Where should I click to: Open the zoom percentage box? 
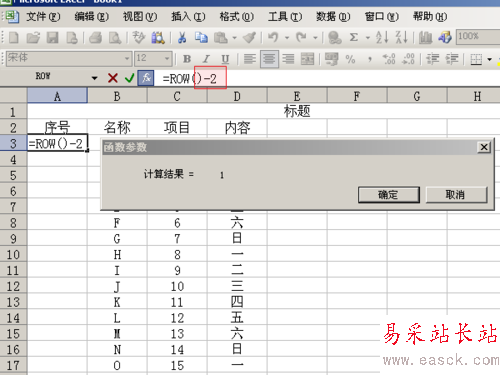(x=478, y=37)
